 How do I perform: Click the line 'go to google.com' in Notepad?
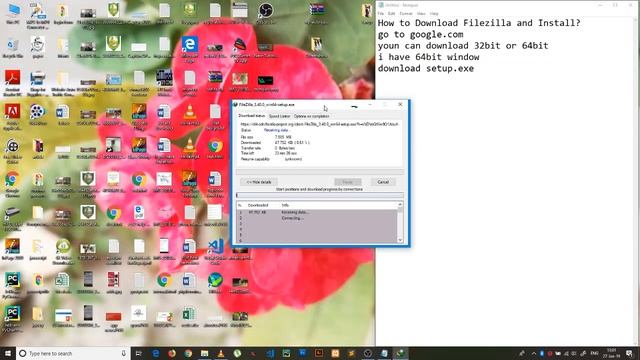point(420,34)
